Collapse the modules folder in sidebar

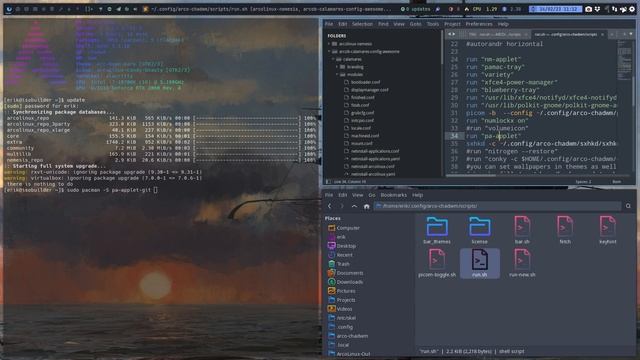tap(337, 74)
